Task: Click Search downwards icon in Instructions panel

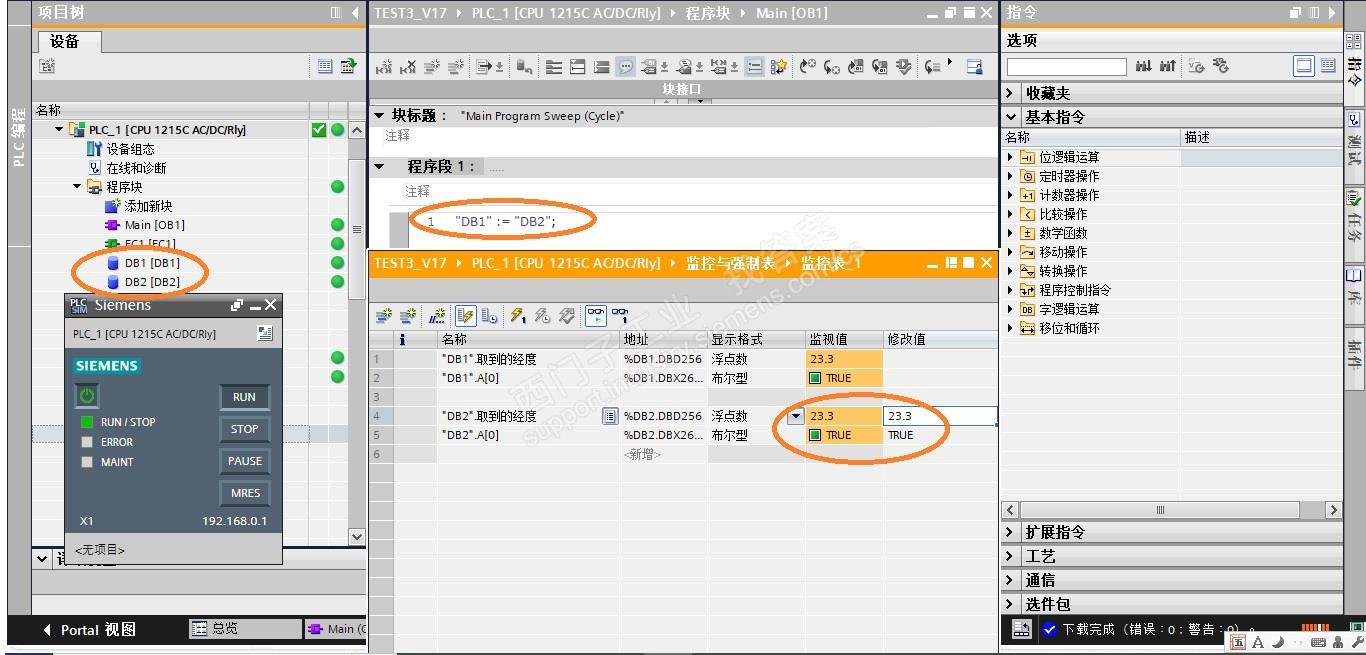Action: (x=1144, y=66)
